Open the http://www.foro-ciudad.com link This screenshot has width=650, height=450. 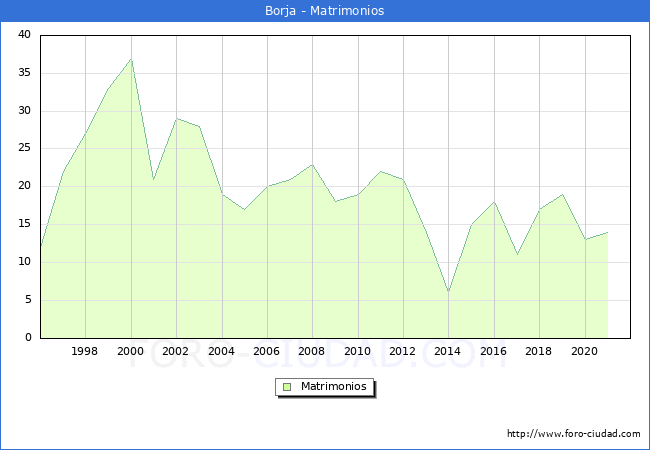point(574,434)
